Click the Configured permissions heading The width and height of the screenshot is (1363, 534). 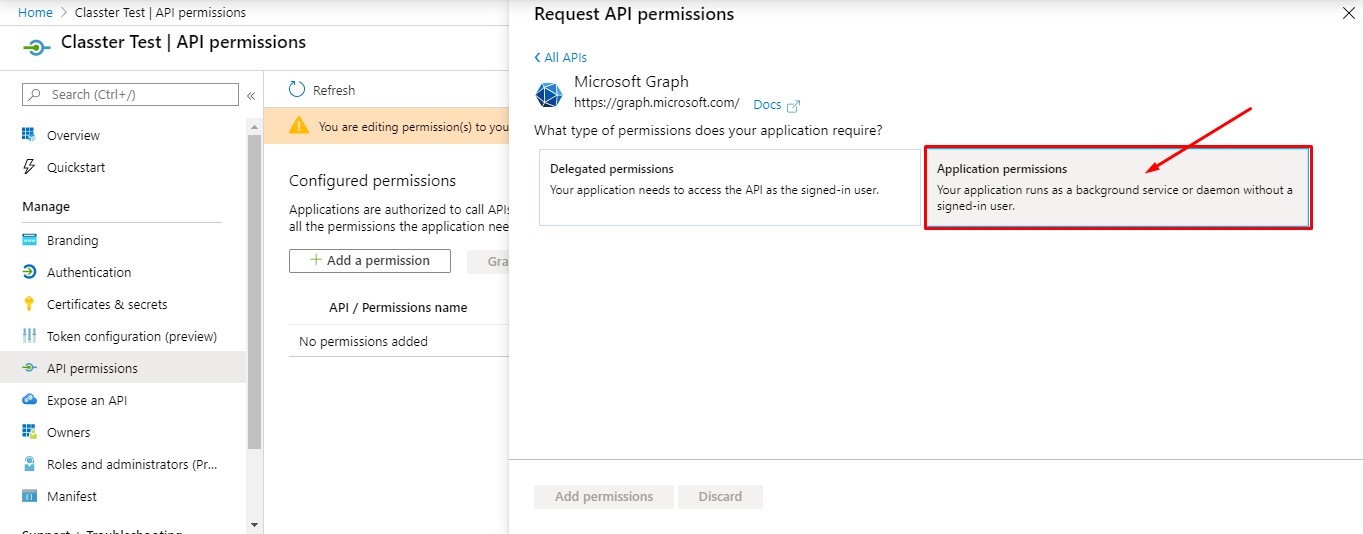372,181
